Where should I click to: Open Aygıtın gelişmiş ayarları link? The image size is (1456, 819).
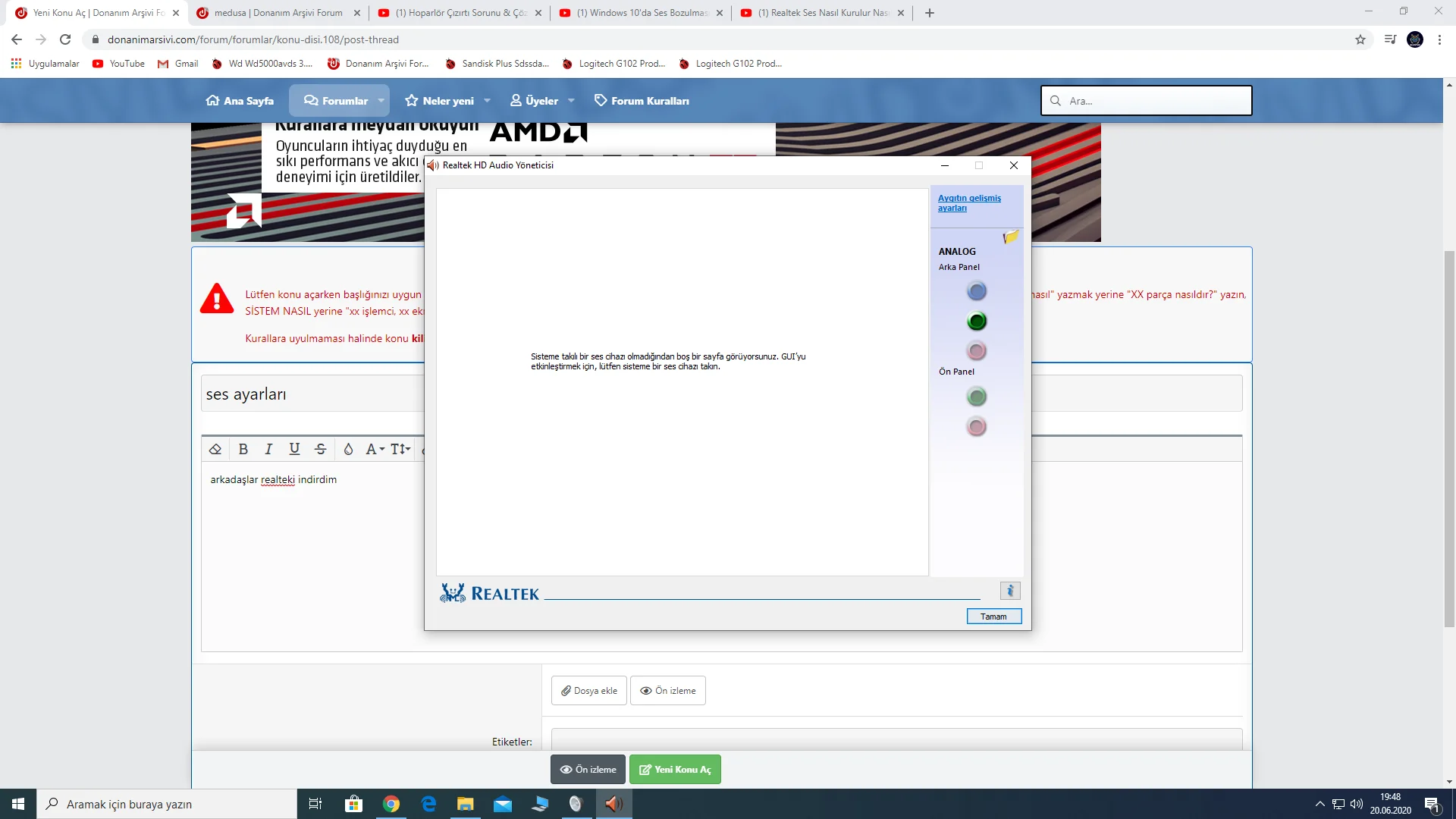click(969, 202)
